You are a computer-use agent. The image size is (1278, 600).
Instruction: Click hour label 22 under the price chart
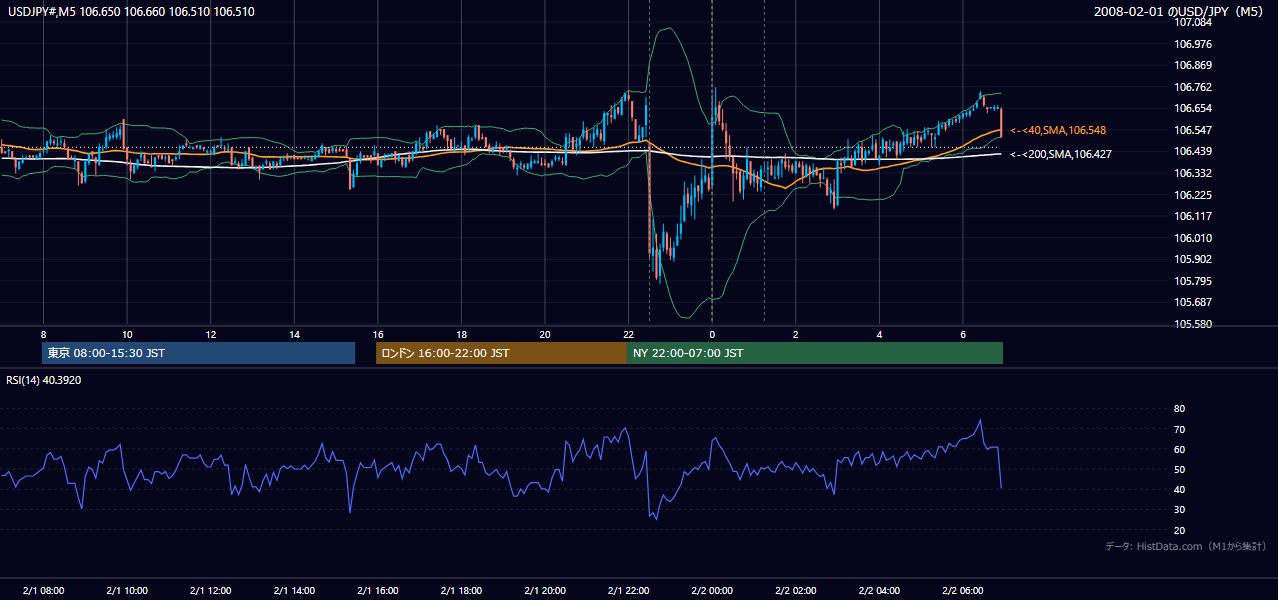click(x=628, y=334)
